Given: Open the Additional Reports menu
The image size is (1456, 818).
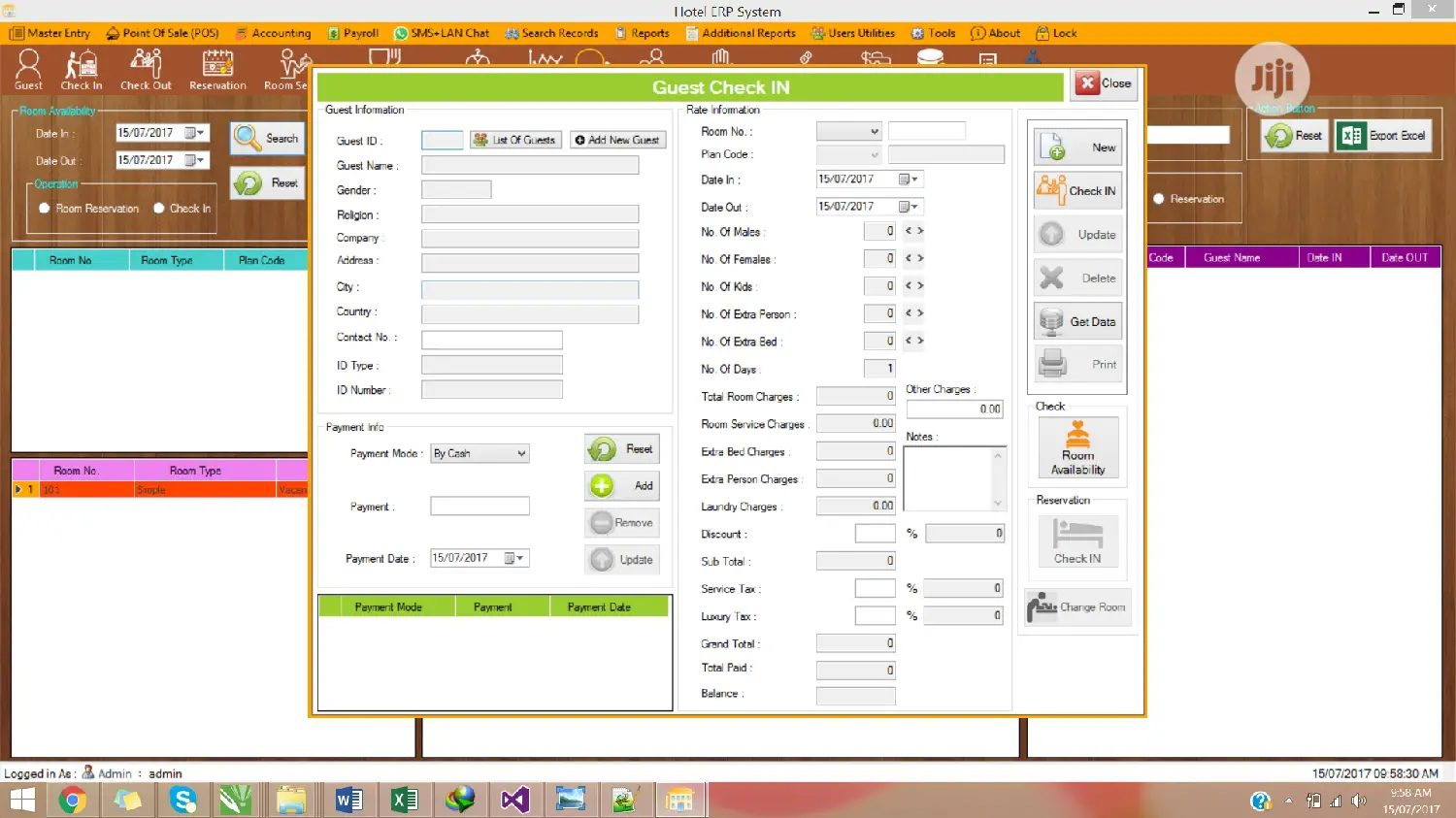Looking at the screenshot, I should tap(741, 33).
